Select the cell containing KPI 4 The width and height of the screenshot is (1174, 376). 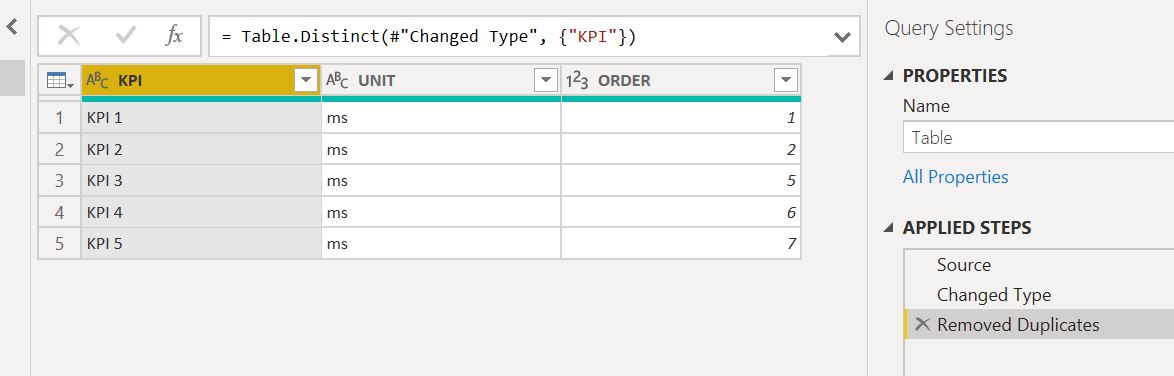click(201, 212)
